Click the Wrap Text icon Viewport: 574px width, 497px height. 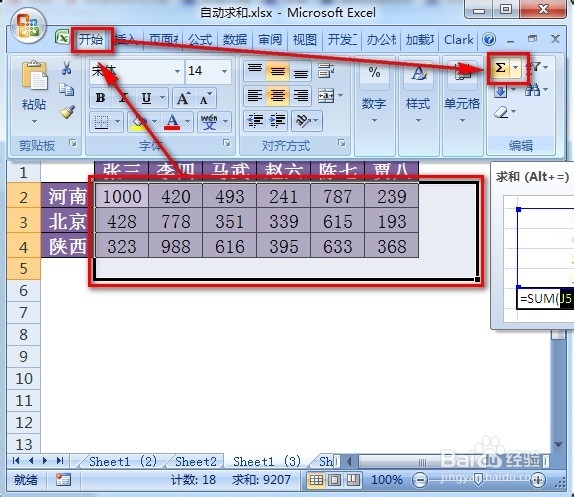(x=326, y=71)
